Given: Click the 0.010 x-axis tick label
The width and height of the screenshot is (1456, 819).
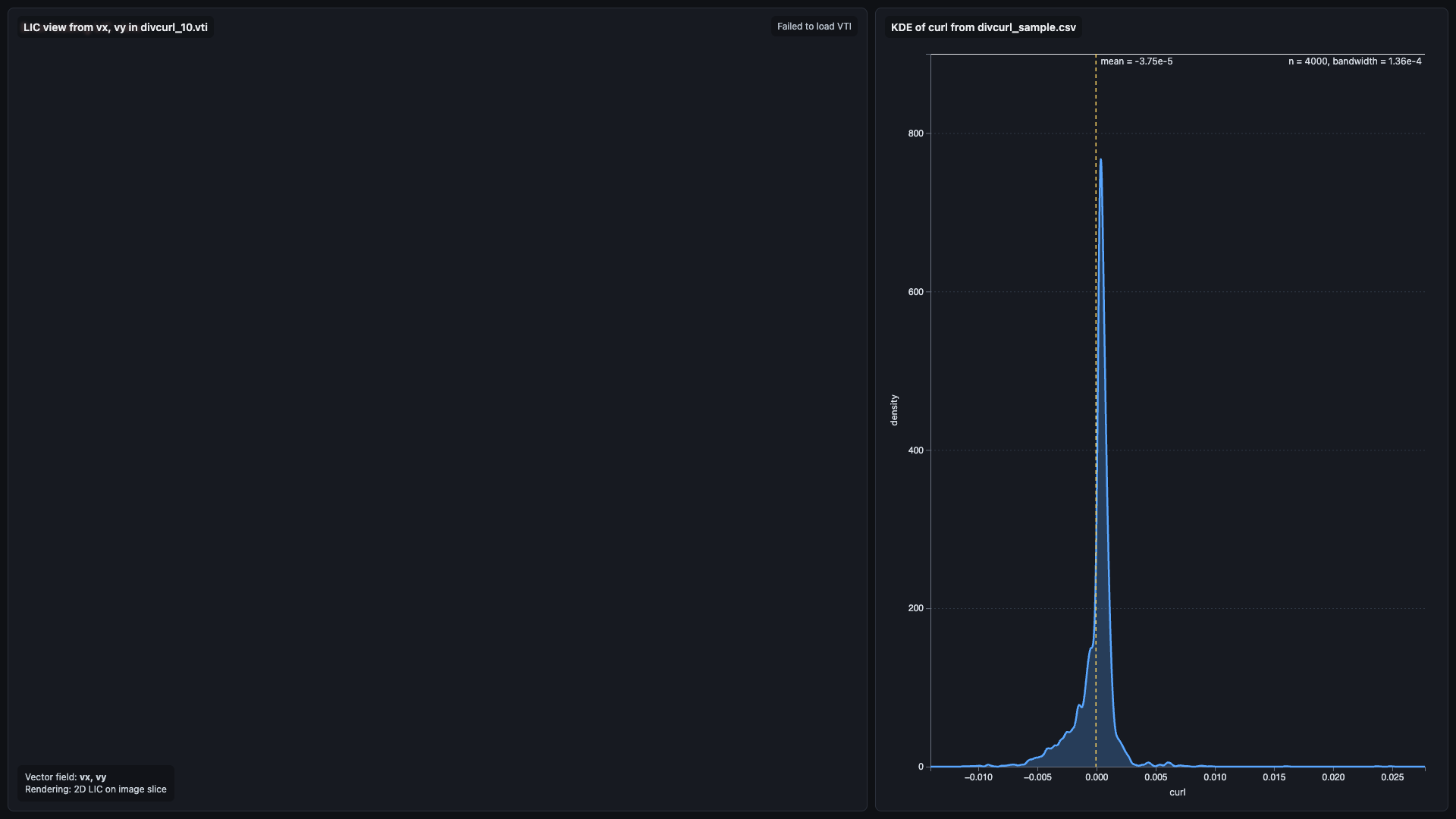Looking at the screenshot, I should coord(1215,777).
